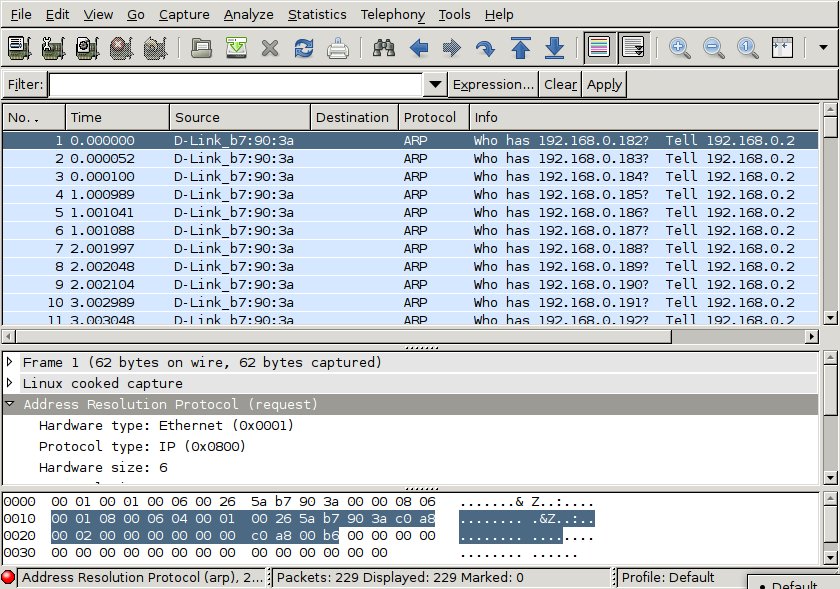This screenshot has height=589, width=840.
Task: Click the binoculars Find Packet icon
Action: pos(383,48)
